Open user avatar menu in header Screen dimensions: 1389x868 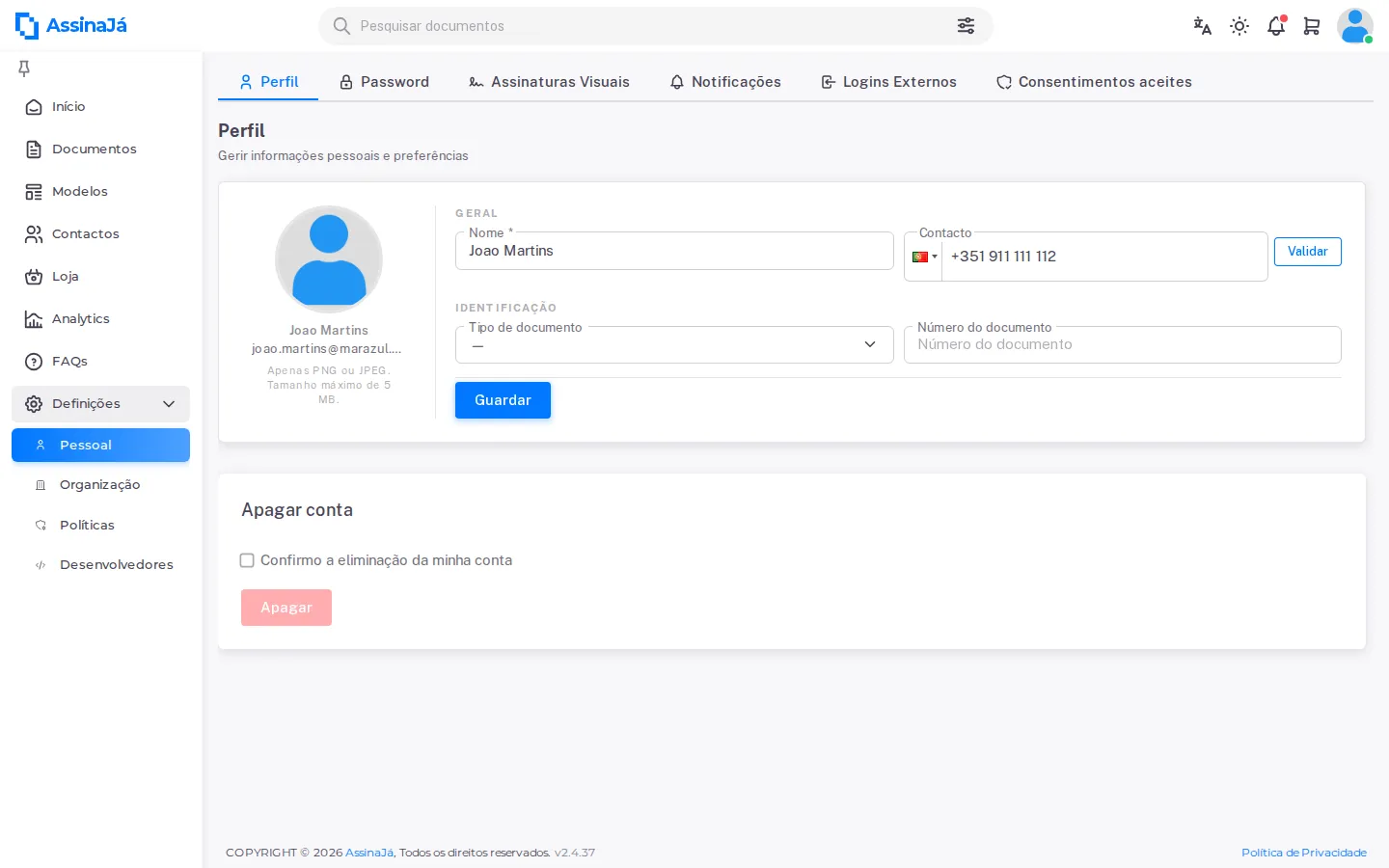pos(1355,26)
